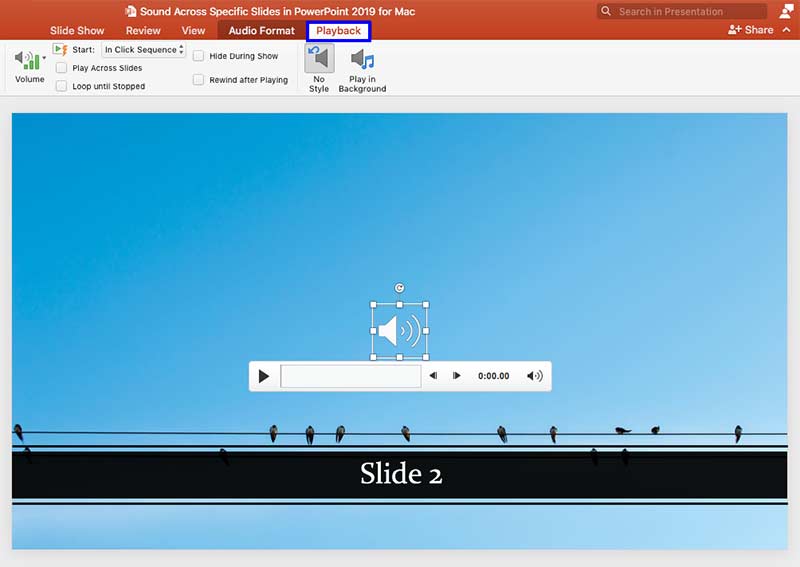Screen dimensions: 800x567
Task: Switch to the Audio Format tab
Action: point(262,31)
